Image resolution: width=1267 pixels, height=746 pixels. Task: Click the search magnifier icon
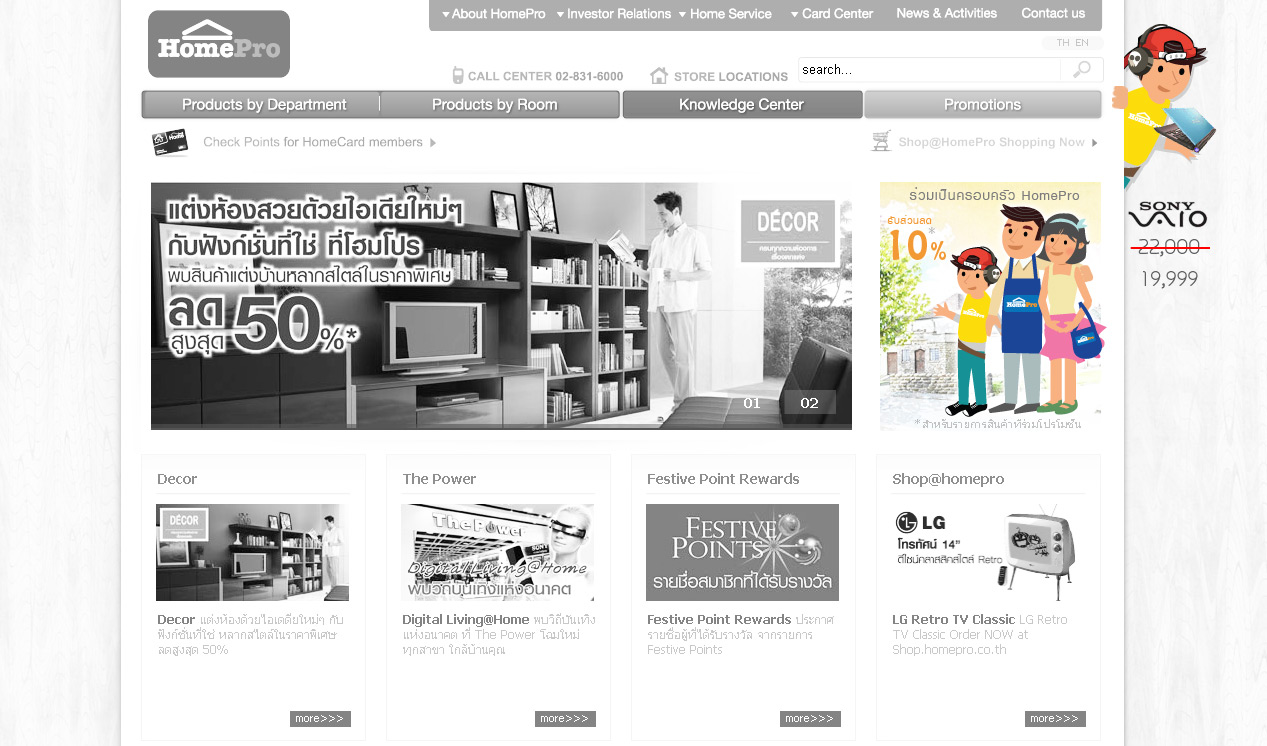1082,69
